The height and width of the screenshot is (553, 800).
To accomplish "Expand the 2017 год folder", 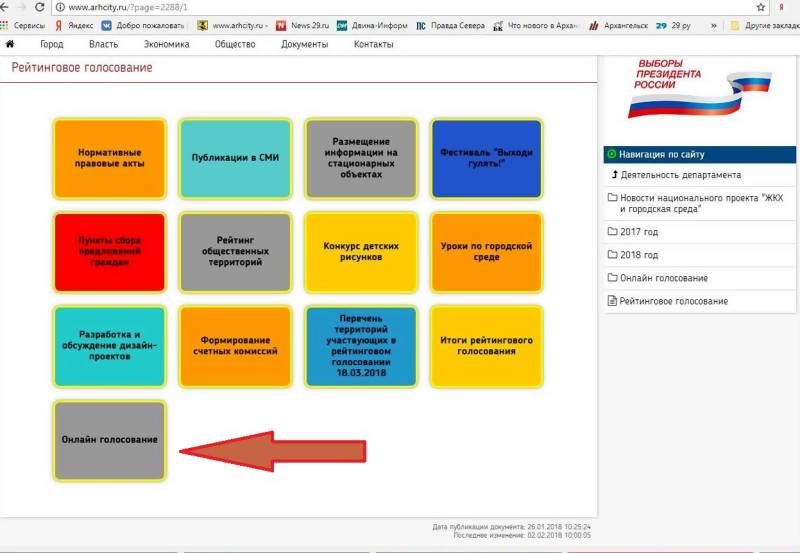I will [638, 232].
